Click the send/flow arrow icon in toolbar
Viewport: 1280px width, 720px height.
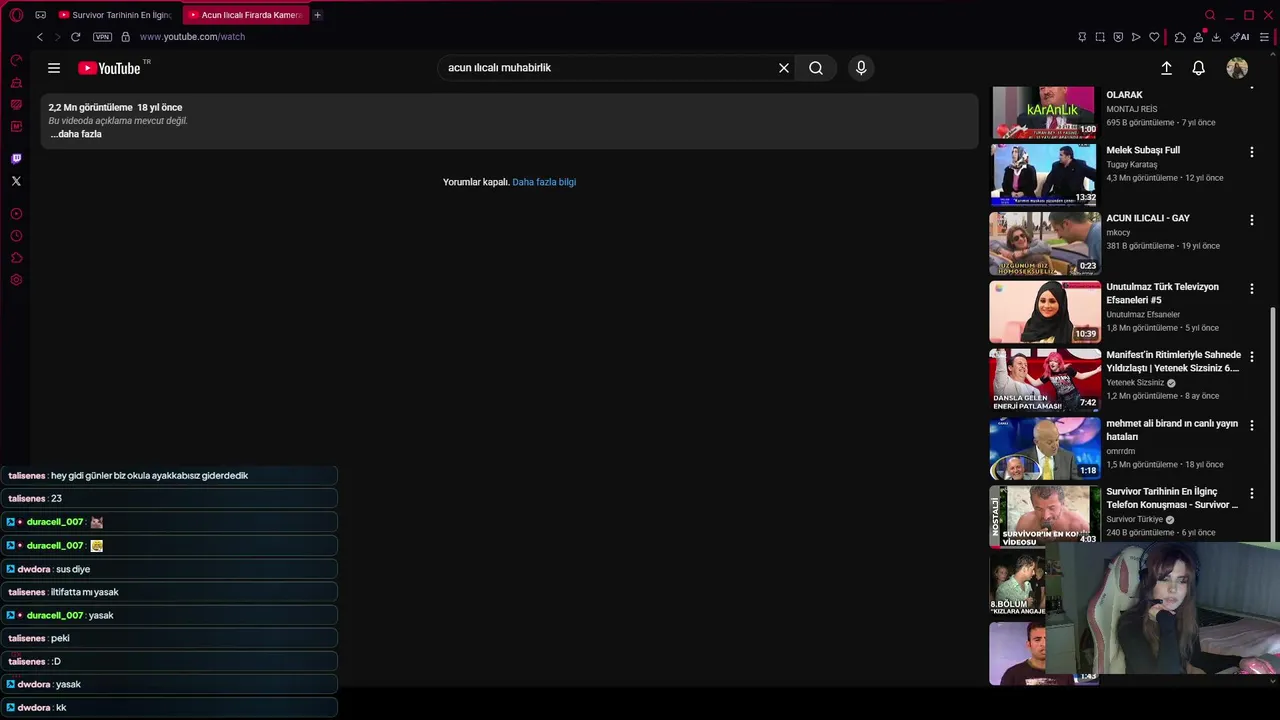(1136, 37)
